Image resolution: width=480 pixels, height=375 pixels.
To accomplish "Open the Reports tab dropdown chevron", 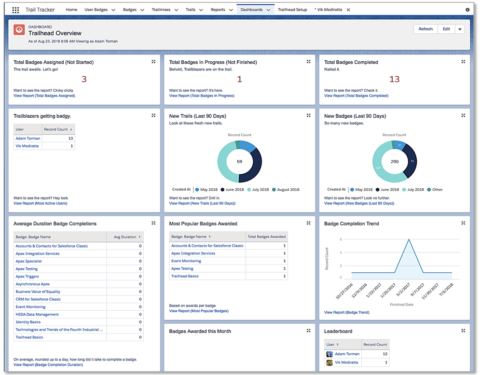I will point(231,10).
